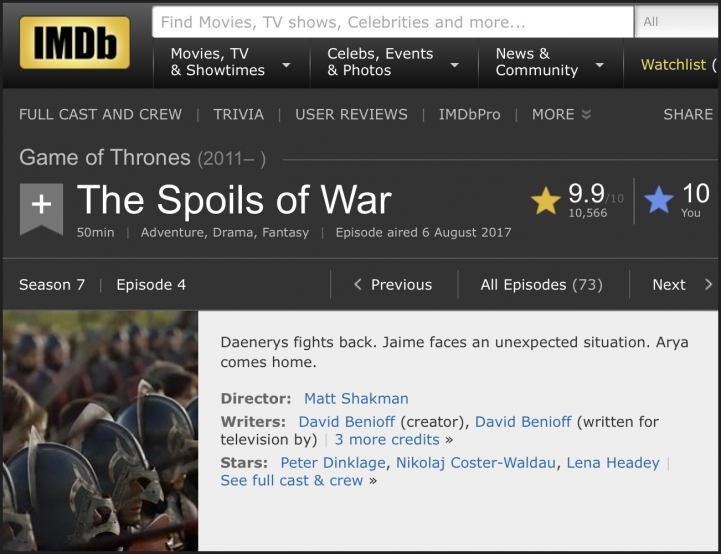This screenshot has height=554, width=721.
Task: Click the search input field
Action: pos(392,22)
